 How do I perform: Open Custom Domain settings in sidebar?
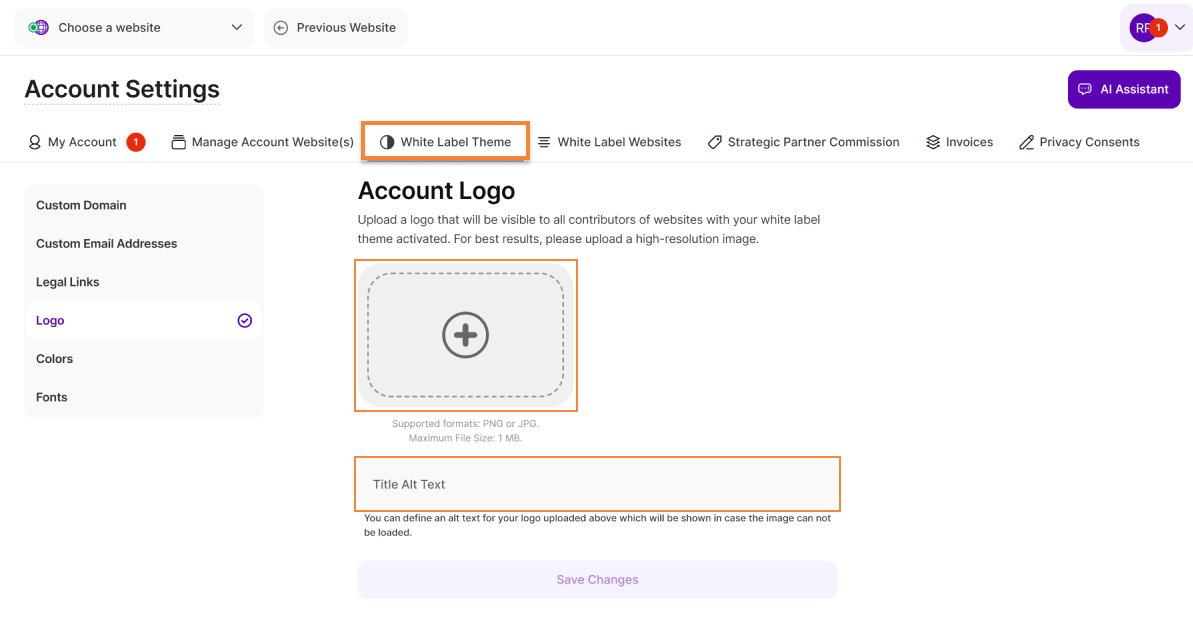point(81,205)
